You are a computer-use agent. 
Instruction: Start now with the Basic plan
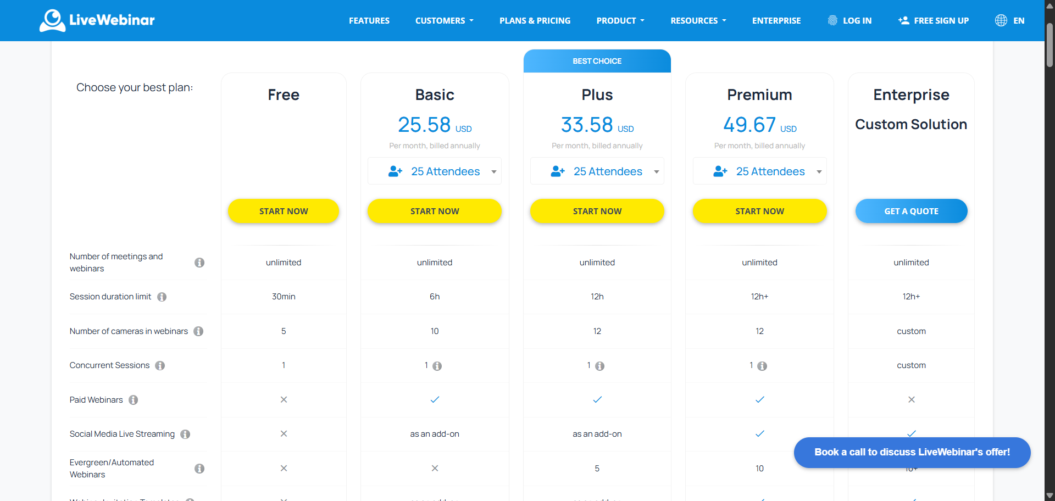click(x=435, y=211)
